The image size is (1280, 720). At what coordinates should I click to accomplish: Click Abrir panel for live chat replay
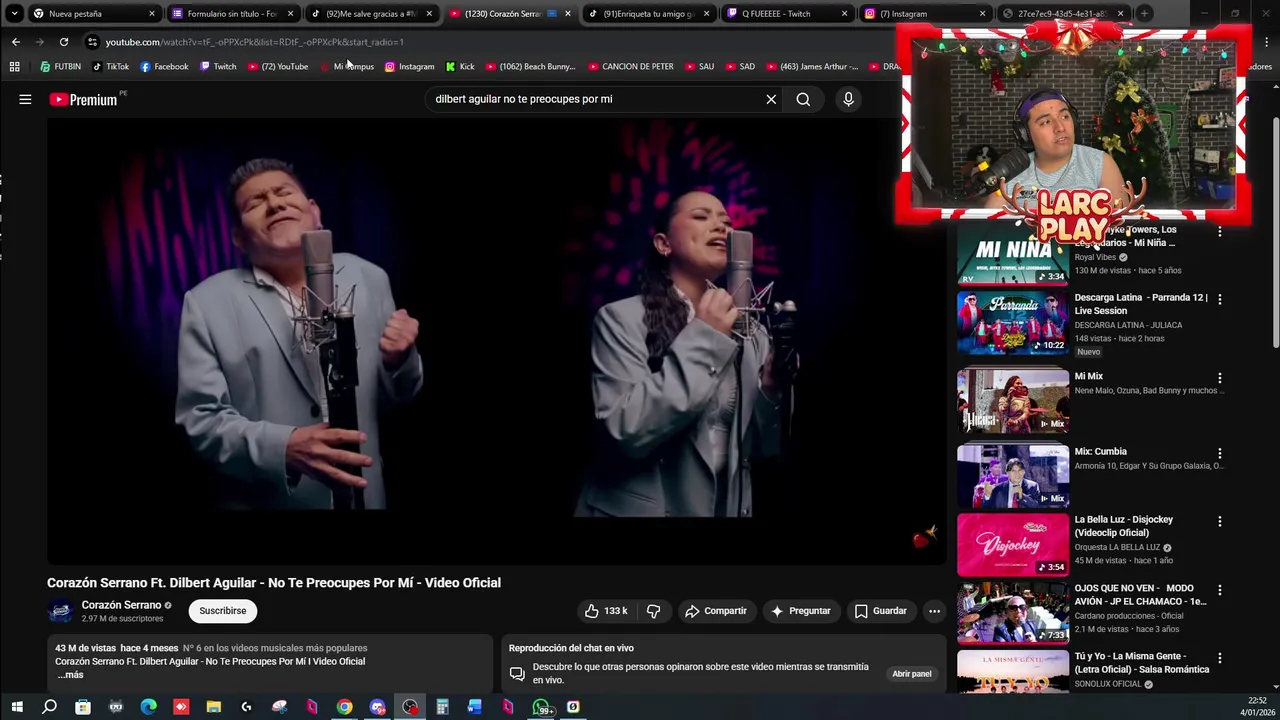[x=911, y=674]
